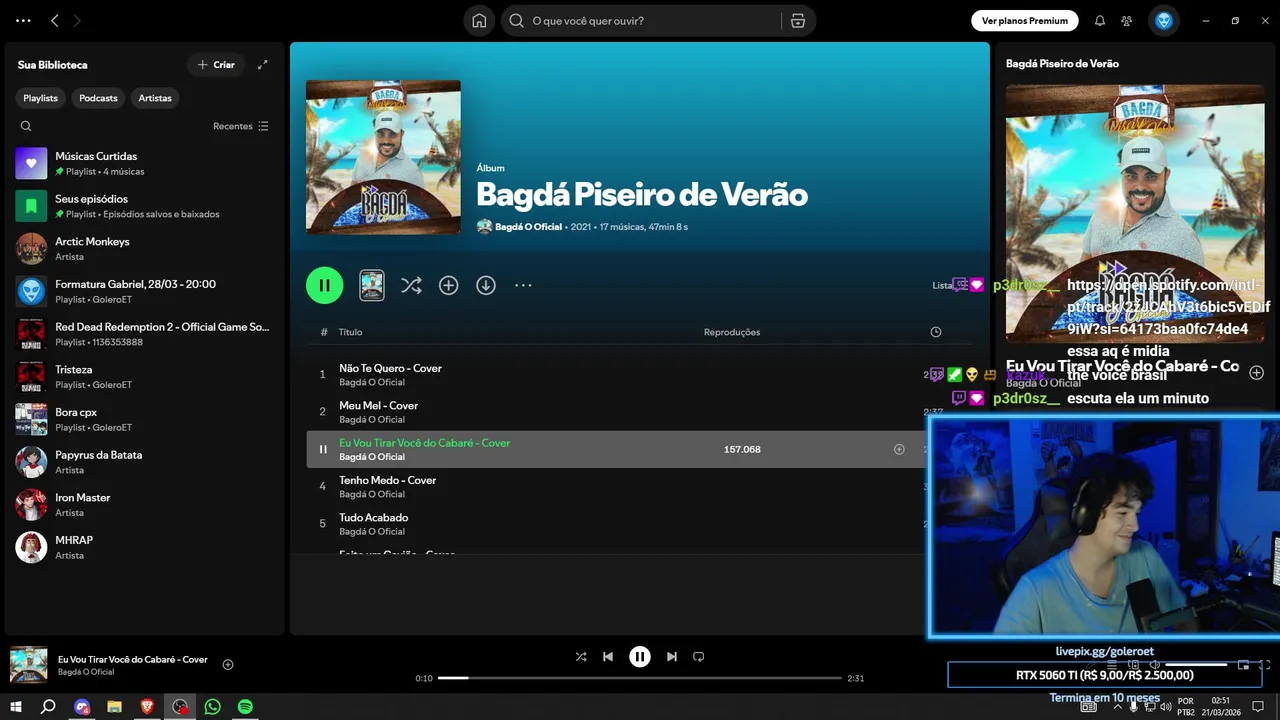Open MHRAP artist
1280x720 pixels.
tap(145, 547)
